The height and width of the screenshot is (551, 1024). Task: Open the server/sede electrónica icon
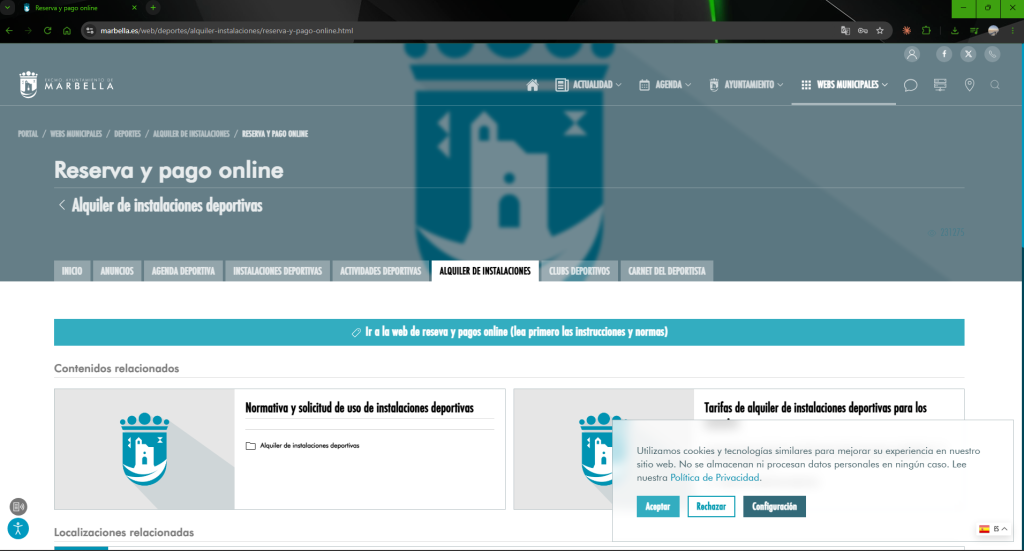940,84
